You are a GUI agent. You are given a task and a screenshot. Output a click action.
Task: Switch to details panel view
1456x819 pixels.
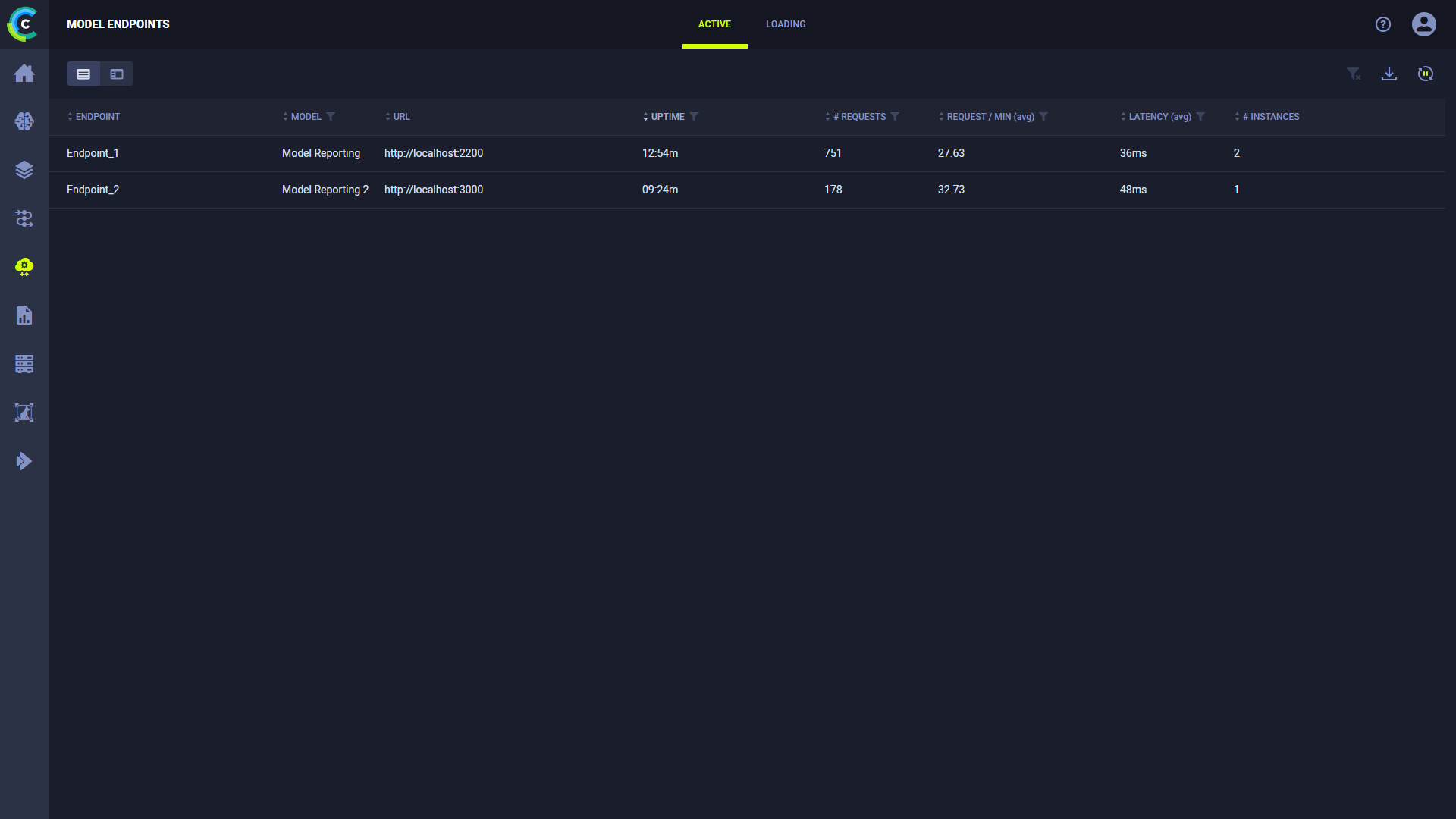117,74
